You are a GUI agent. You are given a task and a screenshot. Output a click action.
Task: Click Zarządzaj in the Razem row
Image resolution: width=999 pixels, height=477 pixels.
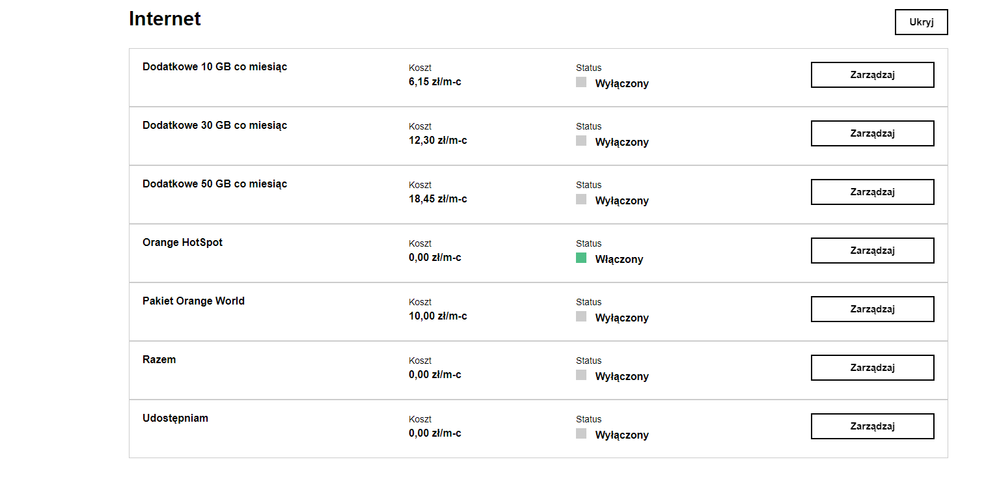(872, 367)
